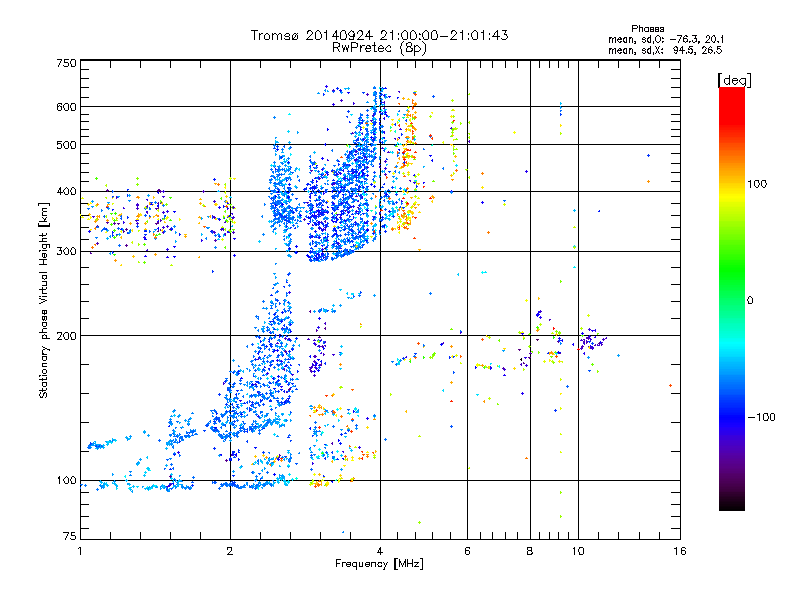Click the y-axis tick label "750"
The width and height of the screenshot is (800, 600).
click(66, 63)
